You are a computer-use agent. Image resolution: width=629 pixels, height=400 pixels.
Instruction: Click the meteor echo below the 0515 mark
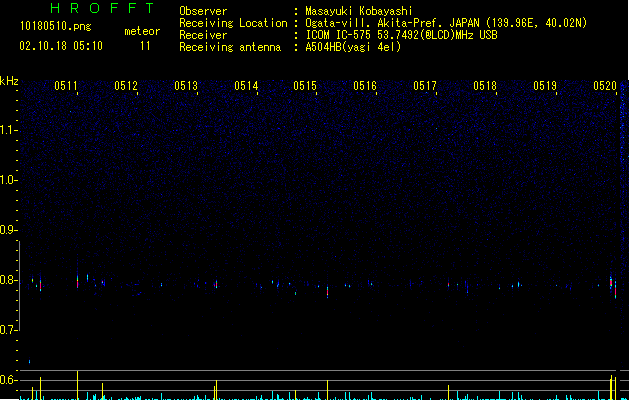coord(327,292)
